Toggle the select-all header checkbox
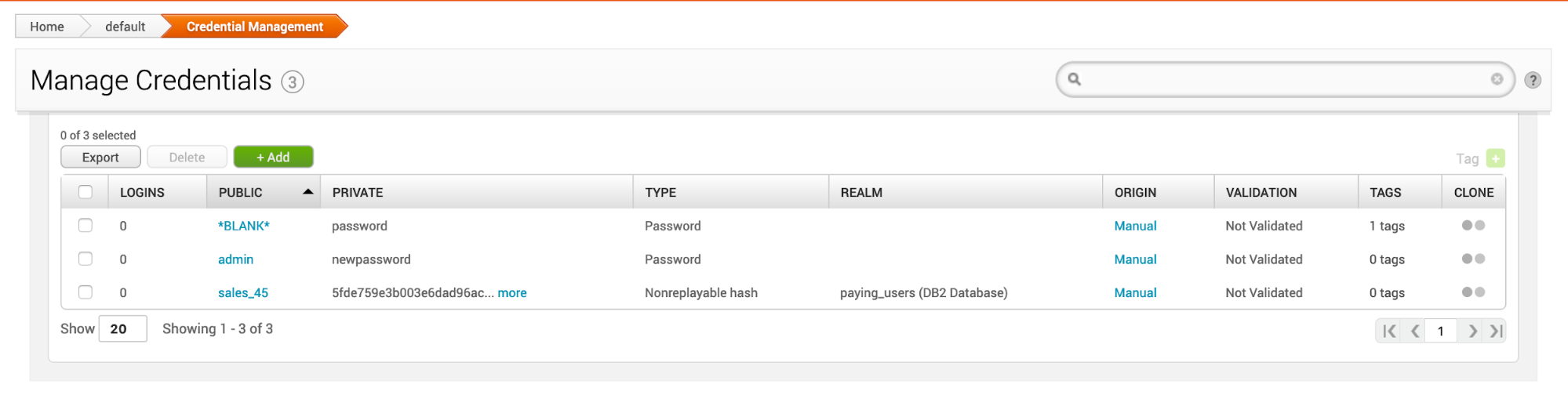 pyautogui.click(x=85, y=192)
